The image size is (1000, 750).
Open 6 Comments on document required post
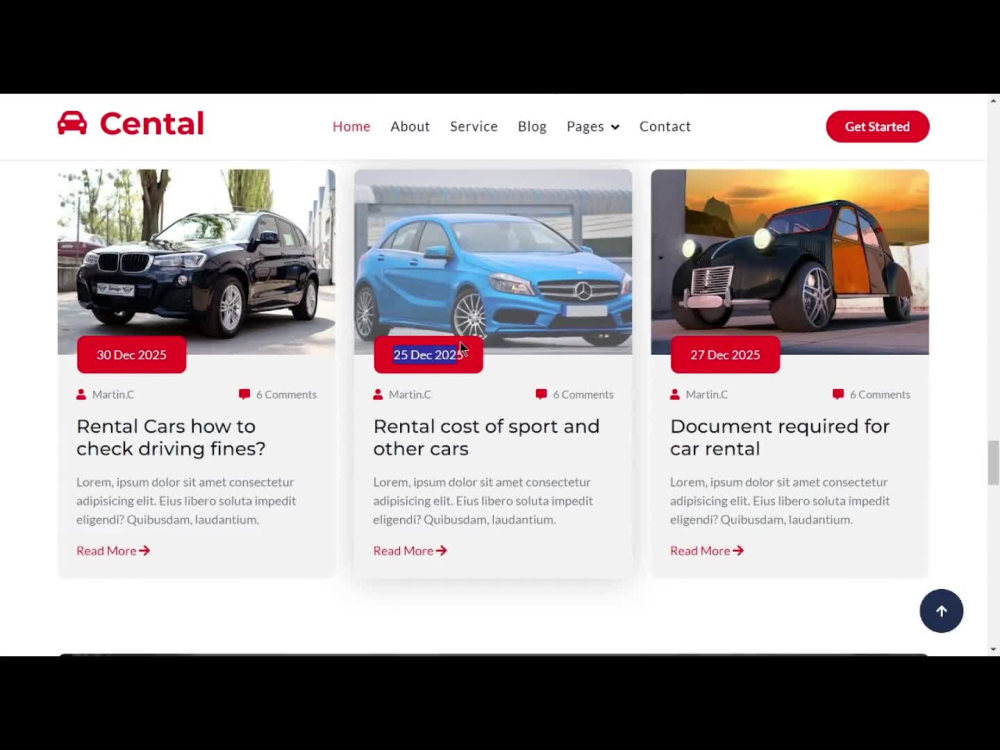pos(880,394)
